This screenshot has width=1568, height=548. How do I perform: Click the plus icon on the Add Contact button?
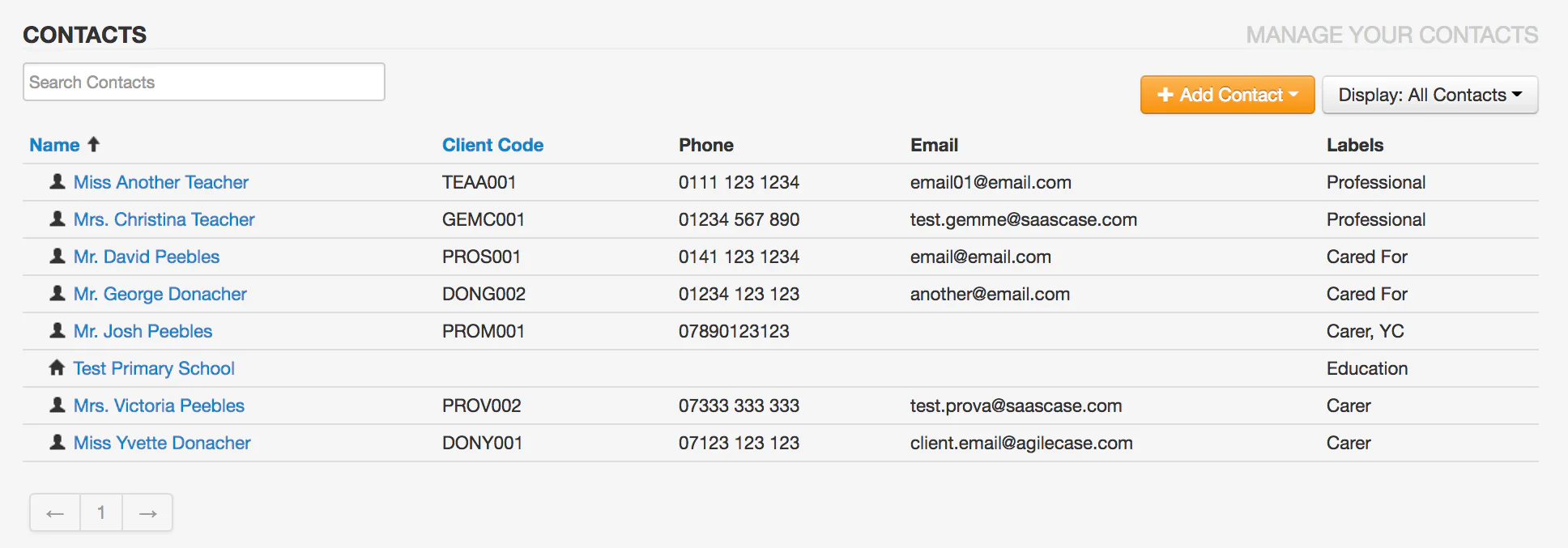[1165, 95]
